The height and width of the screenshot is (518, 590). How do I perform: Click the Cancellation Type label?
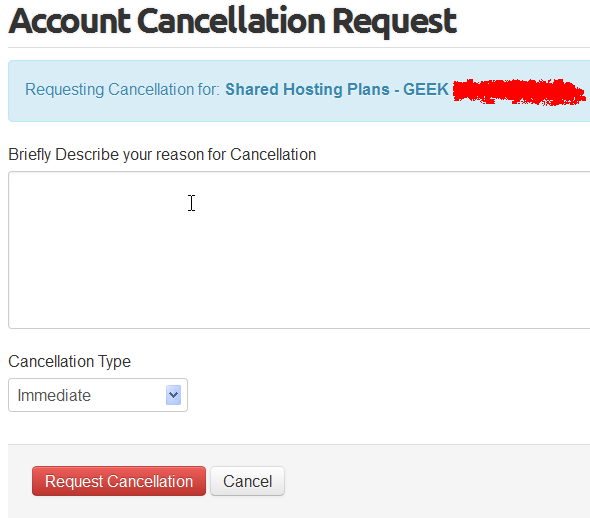[x=70, y=362]
